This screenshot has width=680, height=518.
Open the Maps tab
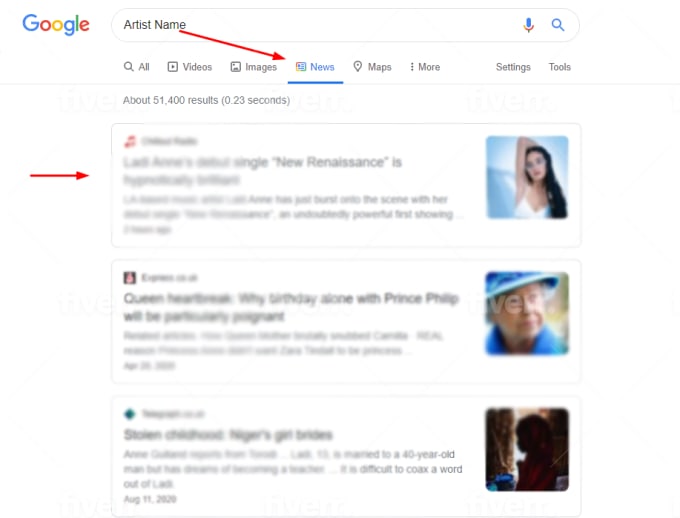(x=372, y=67)
